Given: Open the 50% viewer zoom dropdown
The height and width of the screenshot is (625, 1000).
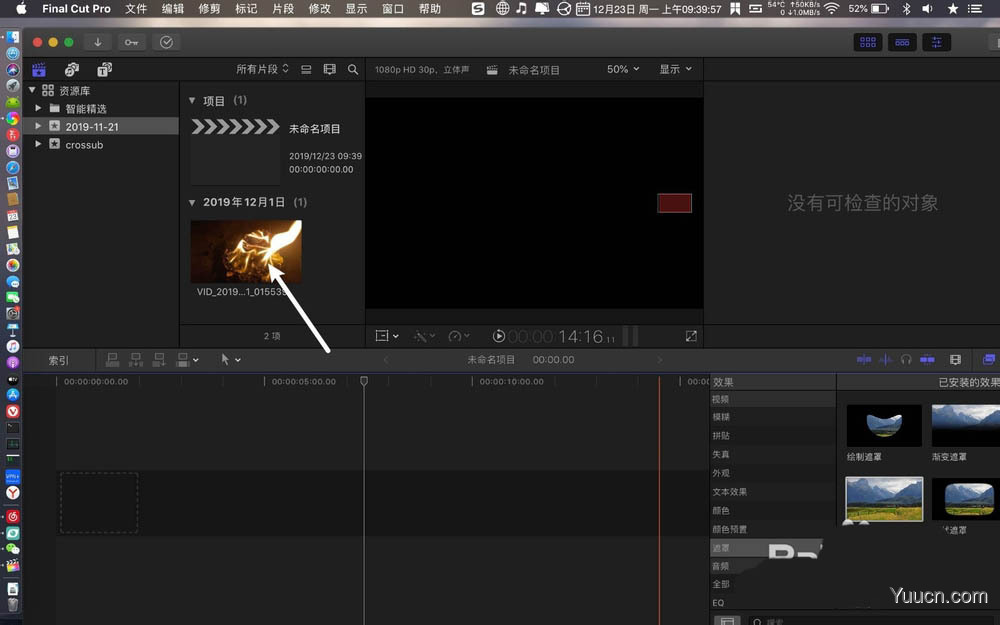Looking at the screenshot, I should tap(623, 69).
